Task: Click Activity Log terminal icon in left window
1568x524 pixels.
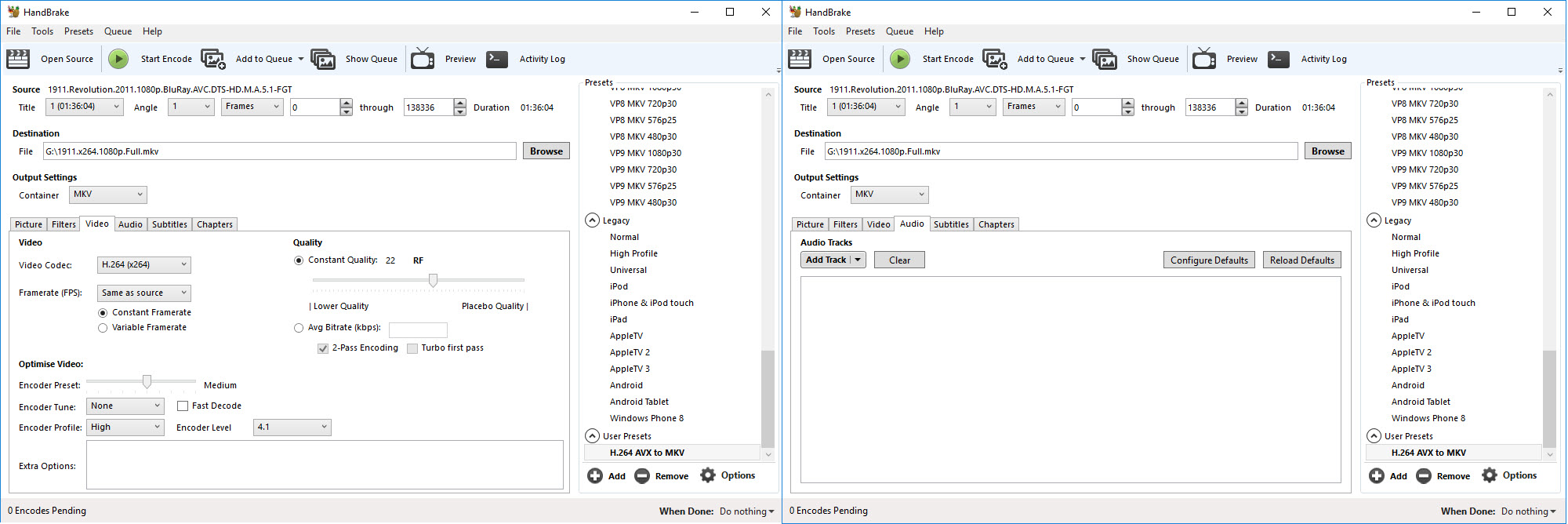Action: (x=497, y=59)
